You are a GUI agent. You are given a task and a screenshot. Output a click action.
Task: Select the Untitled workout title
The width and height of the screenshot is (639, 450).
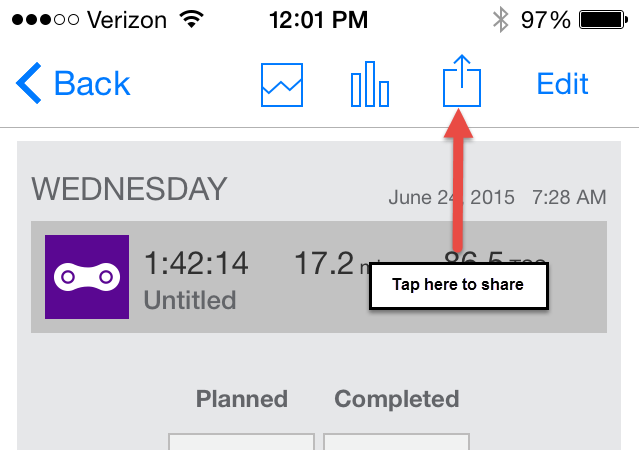coord(190,300)
